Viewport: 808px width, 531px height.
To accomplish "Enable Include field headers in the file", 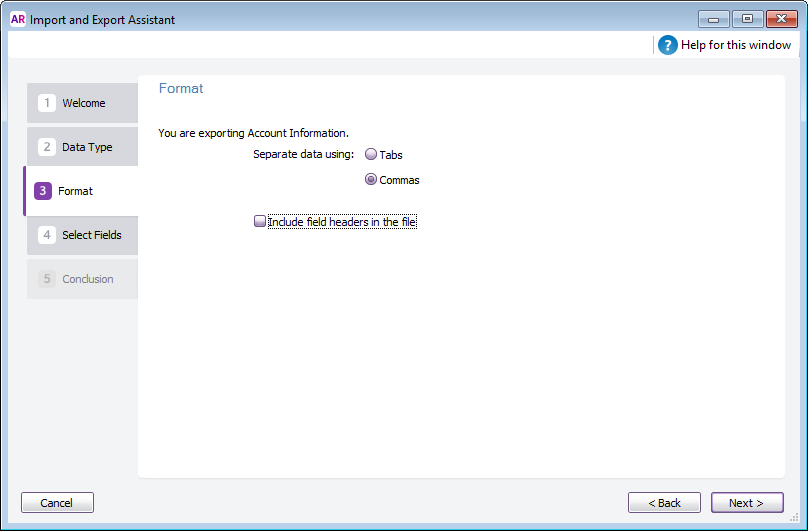I will point(260,222).
